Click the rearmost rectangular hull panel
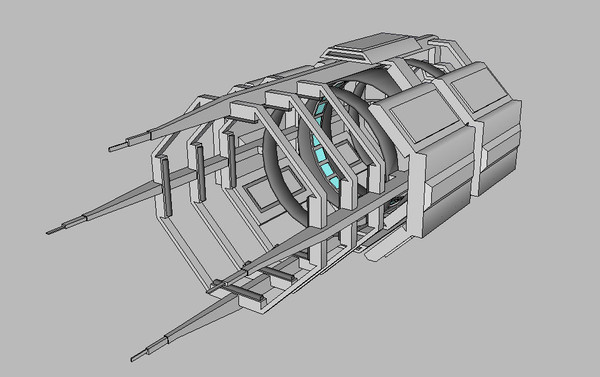600x377 pixels. 480,90
